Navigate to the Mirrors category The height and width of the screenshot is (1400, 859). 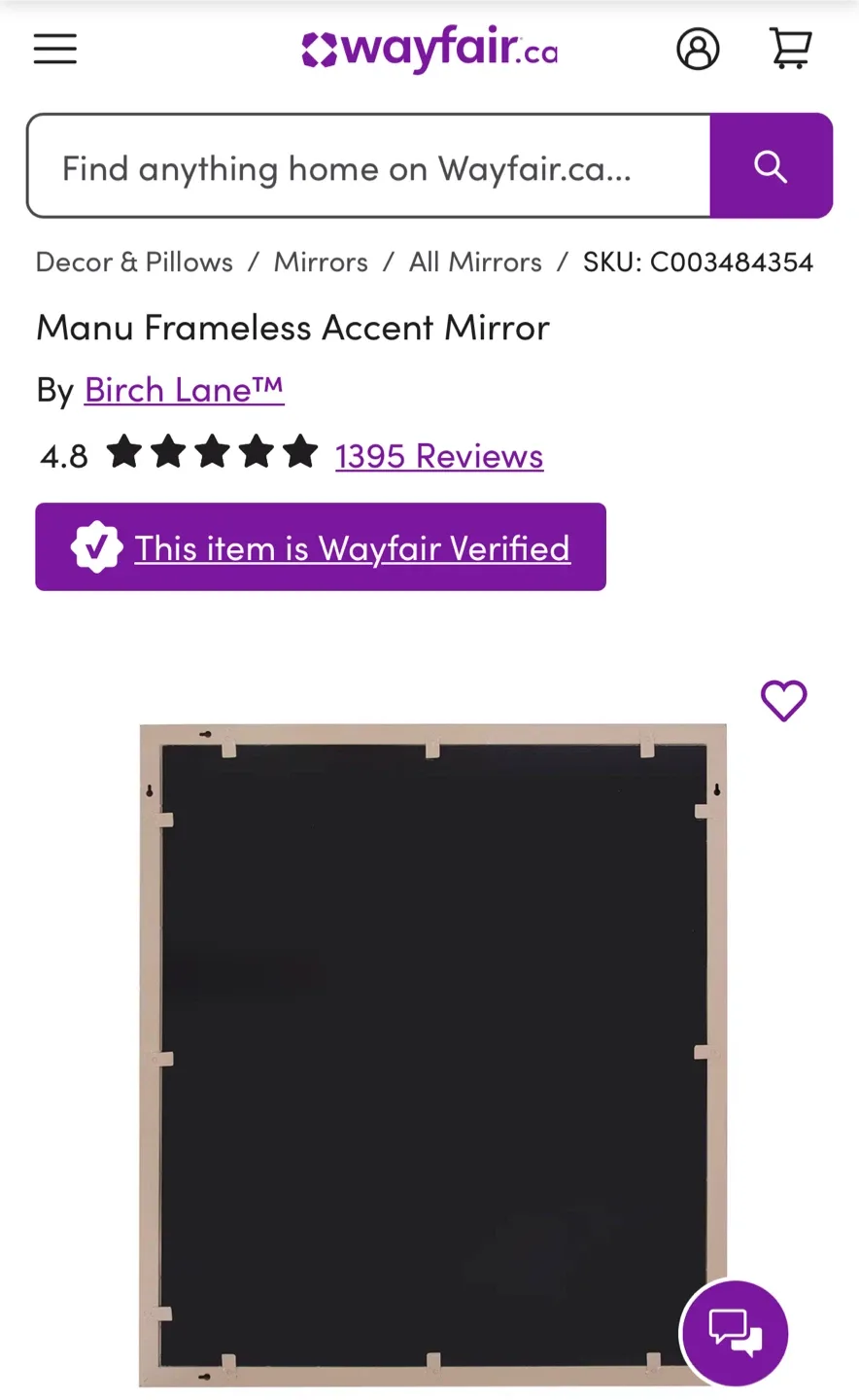321,261
